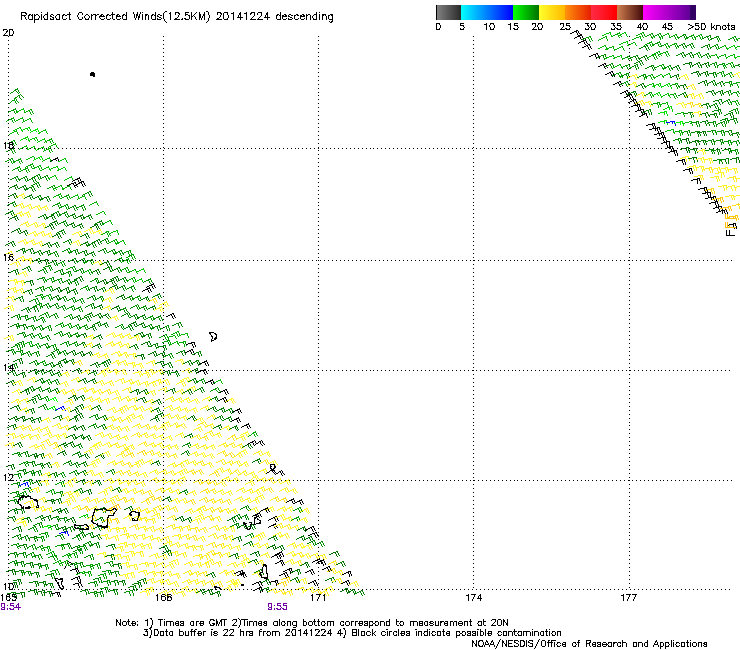Click the latitude label "18" on left axis
Viewport: 740px width, 650px height.
coord(8,145)
